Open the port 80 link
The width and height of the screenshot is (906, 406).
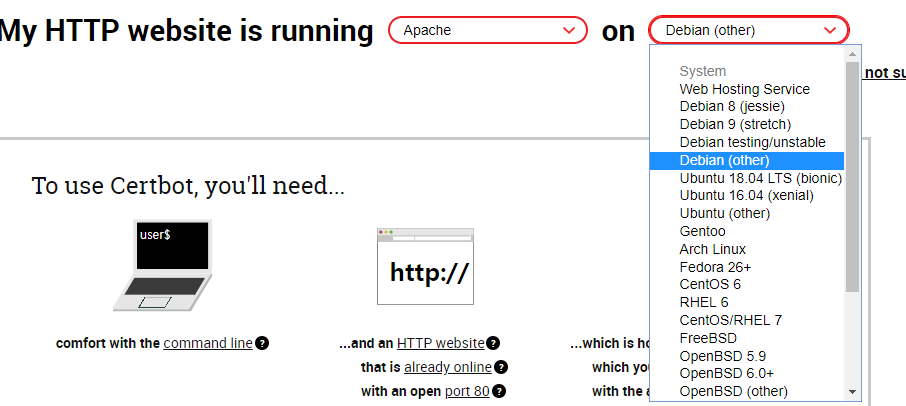tap(467, 392)
